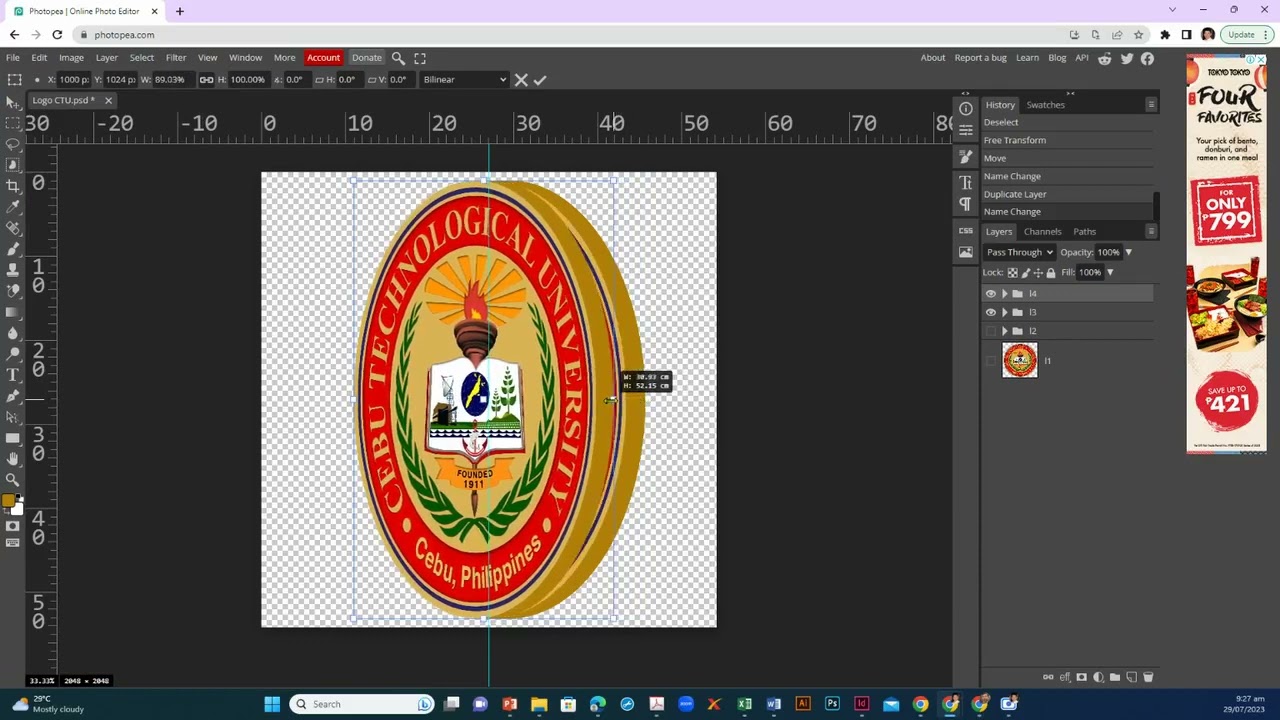Open the Paragraph panel icon
This screenshot has height=720, width=1280.
pos(965,204)
